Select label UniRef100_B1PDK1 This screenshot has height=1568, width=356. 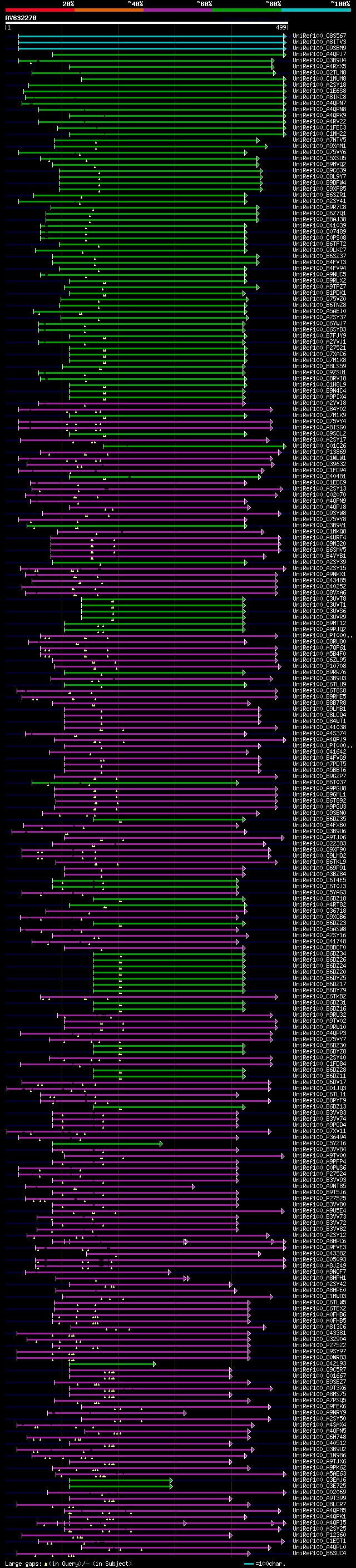coord(319,293)
